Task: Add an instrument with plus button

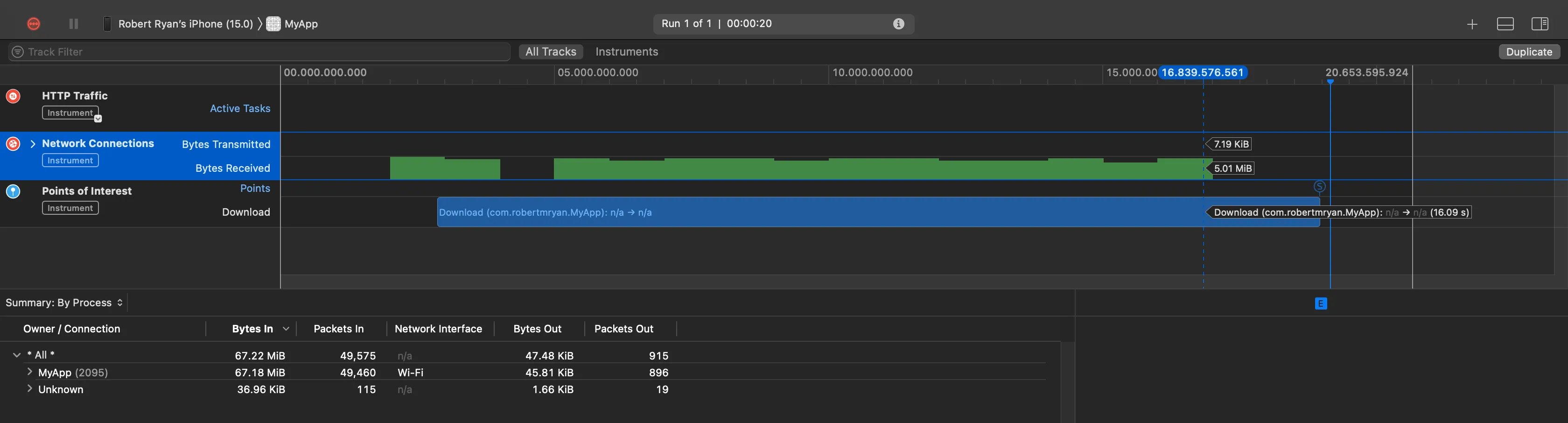Action: [1472, 24]
